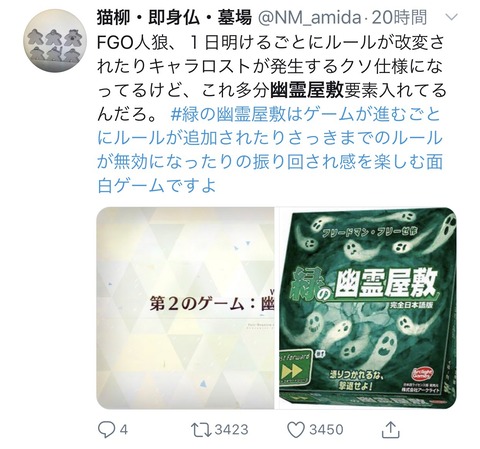Open the @NM_amida handle

point(310,17)
